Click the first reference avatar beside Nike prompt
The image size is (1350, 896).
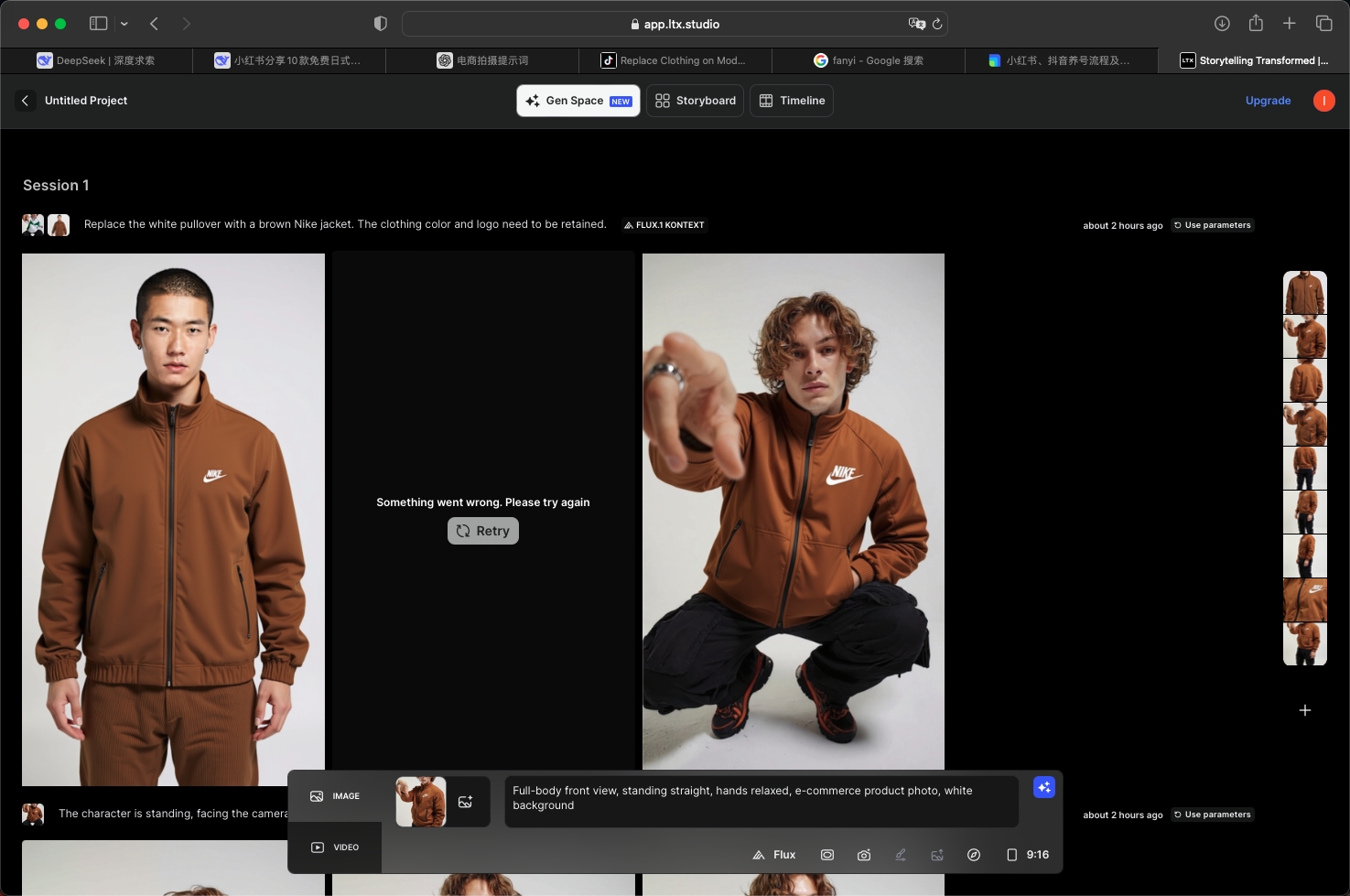coord(33,225)
